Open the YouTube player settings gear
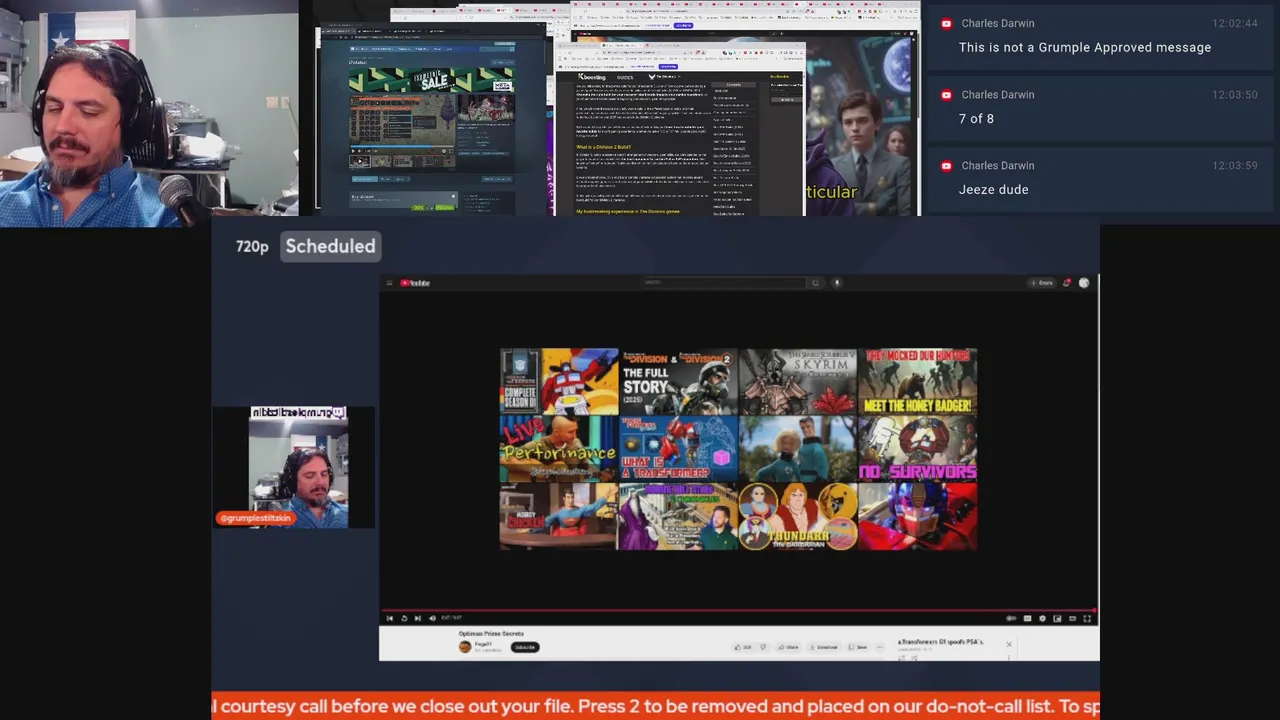This screenshot has width=1280, height=720. tap(1042, 618)
